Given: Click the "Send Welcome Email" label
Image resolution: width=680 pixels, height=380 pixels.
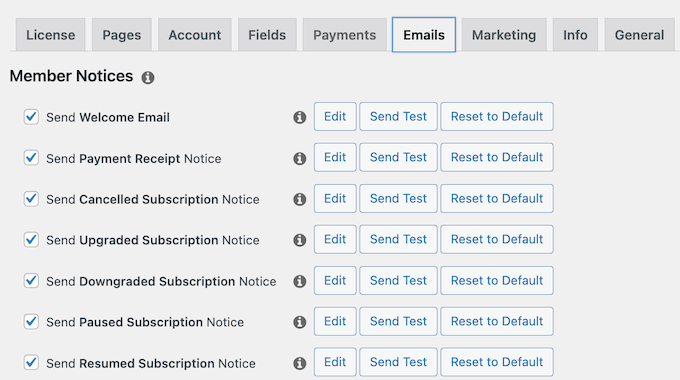Looking at the screenshot, I should point(108,117).
